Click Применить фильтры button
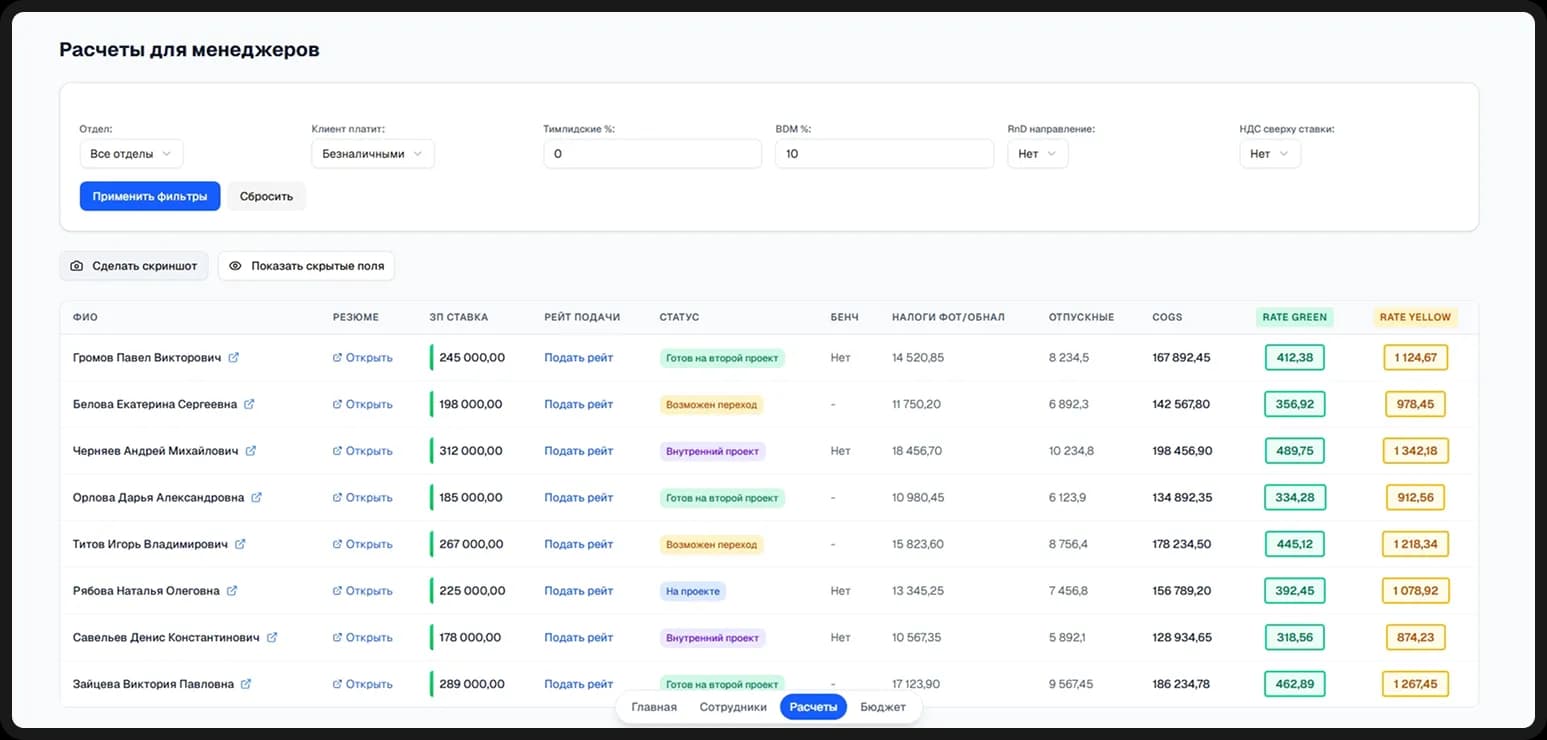Image resolution: width=1547 pixels, height=740 pixels. click(x=150, y=196)
